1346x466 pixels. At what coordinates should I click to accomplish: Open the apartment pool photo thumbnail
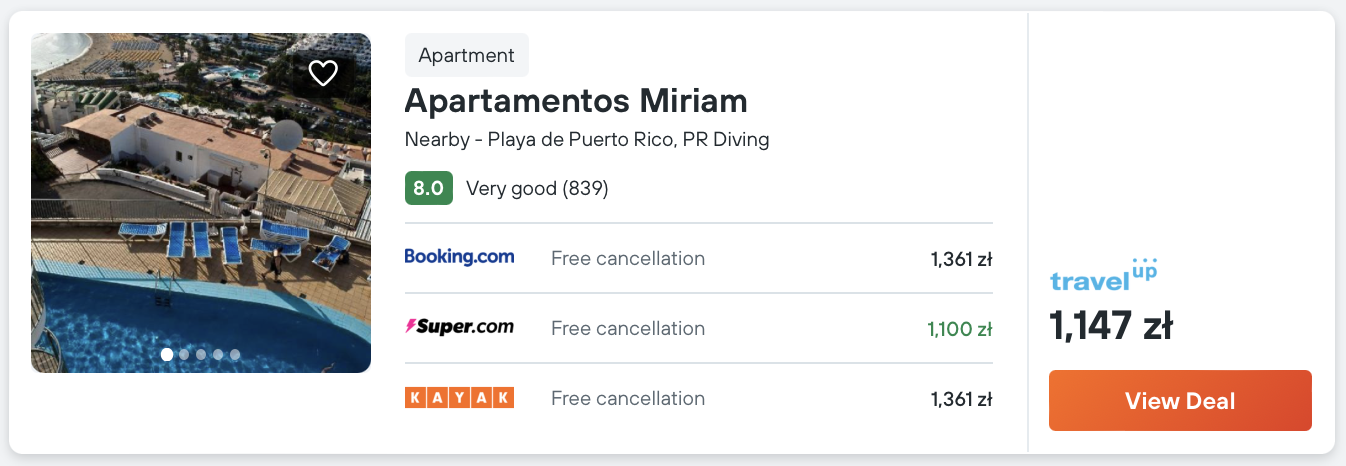tap(200, 200)
